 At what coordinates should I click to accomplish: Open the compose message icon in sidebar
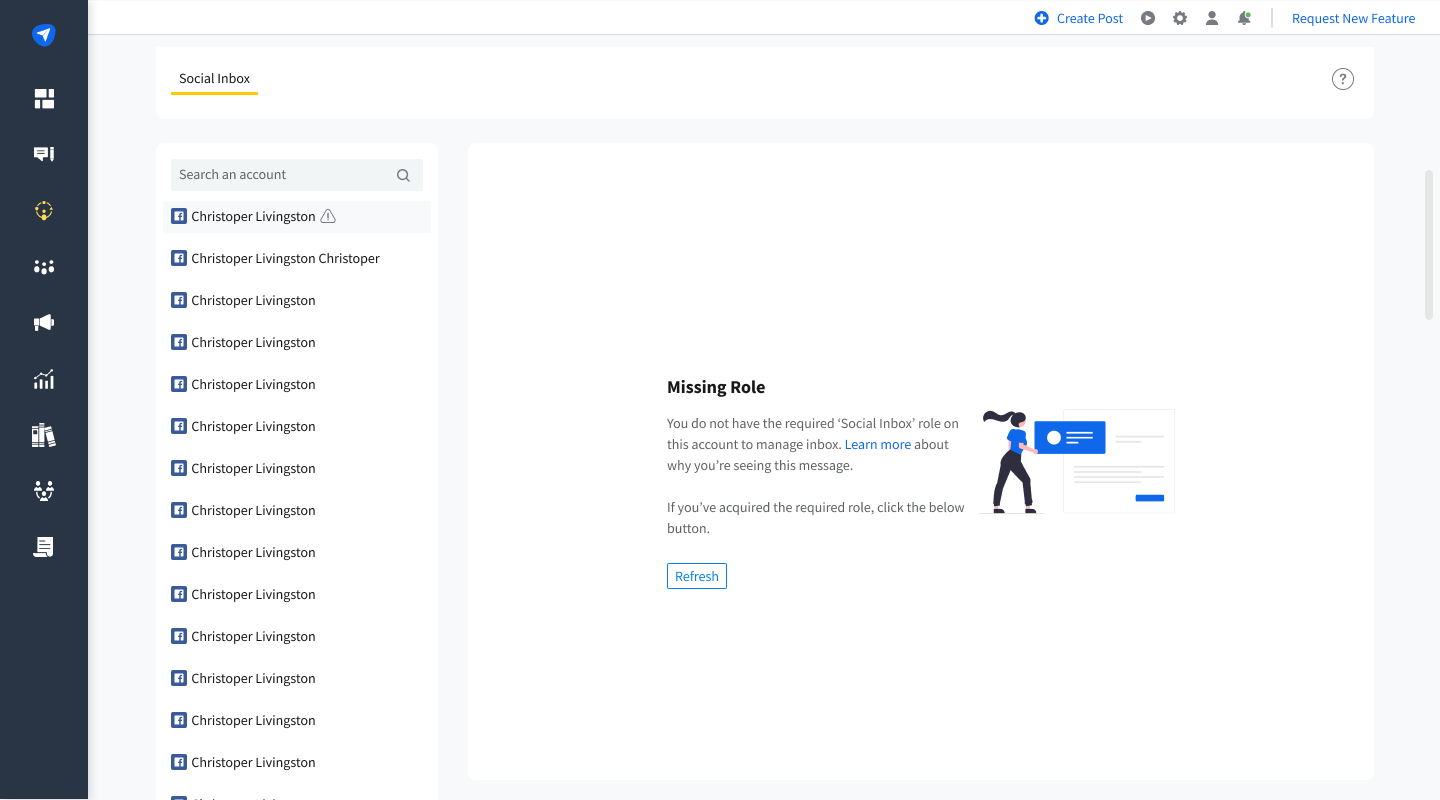pos(44,154)
